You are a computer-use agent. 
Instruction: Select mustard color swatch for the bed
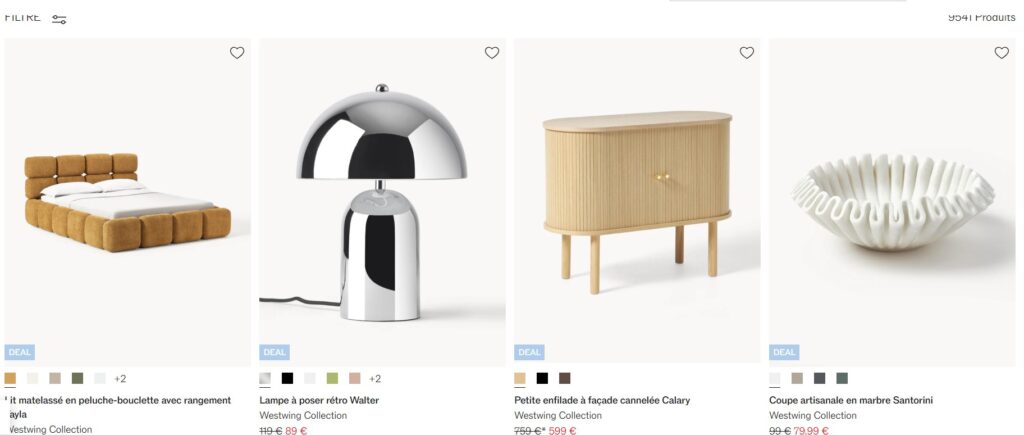point(10,378)
